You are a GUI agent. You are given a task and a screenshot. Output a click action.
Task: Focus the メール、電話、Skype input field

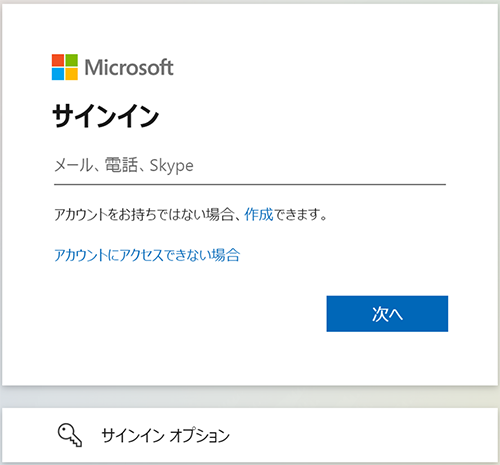click(x=250, y=166)
